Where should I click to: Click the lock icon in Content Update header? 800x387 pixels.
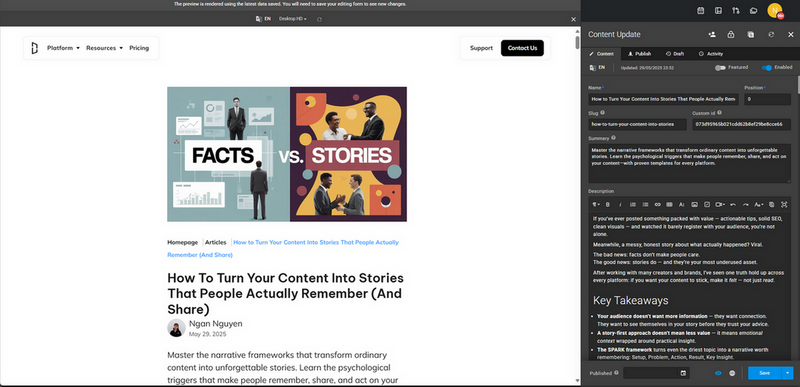(x=731, y=35)
